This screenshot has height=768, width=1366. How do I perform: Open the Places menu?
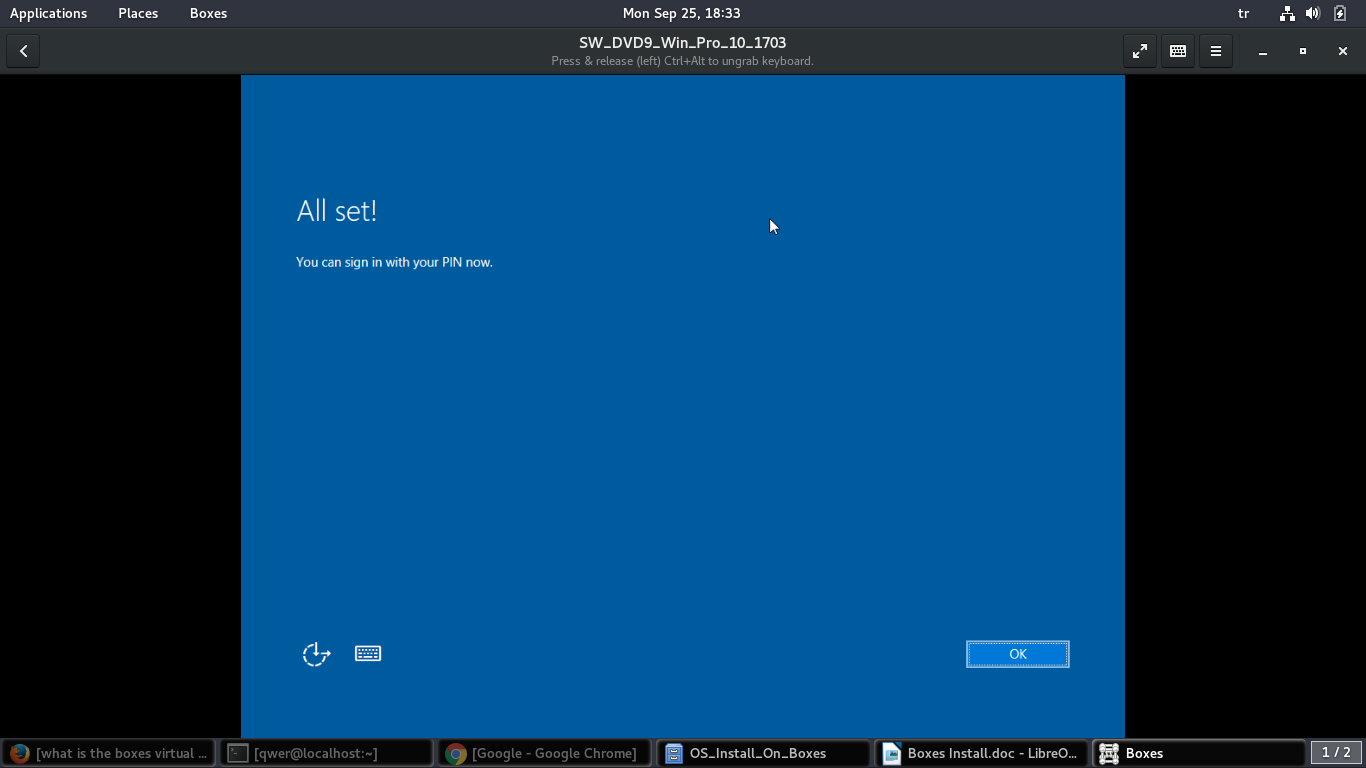[138, 13]
